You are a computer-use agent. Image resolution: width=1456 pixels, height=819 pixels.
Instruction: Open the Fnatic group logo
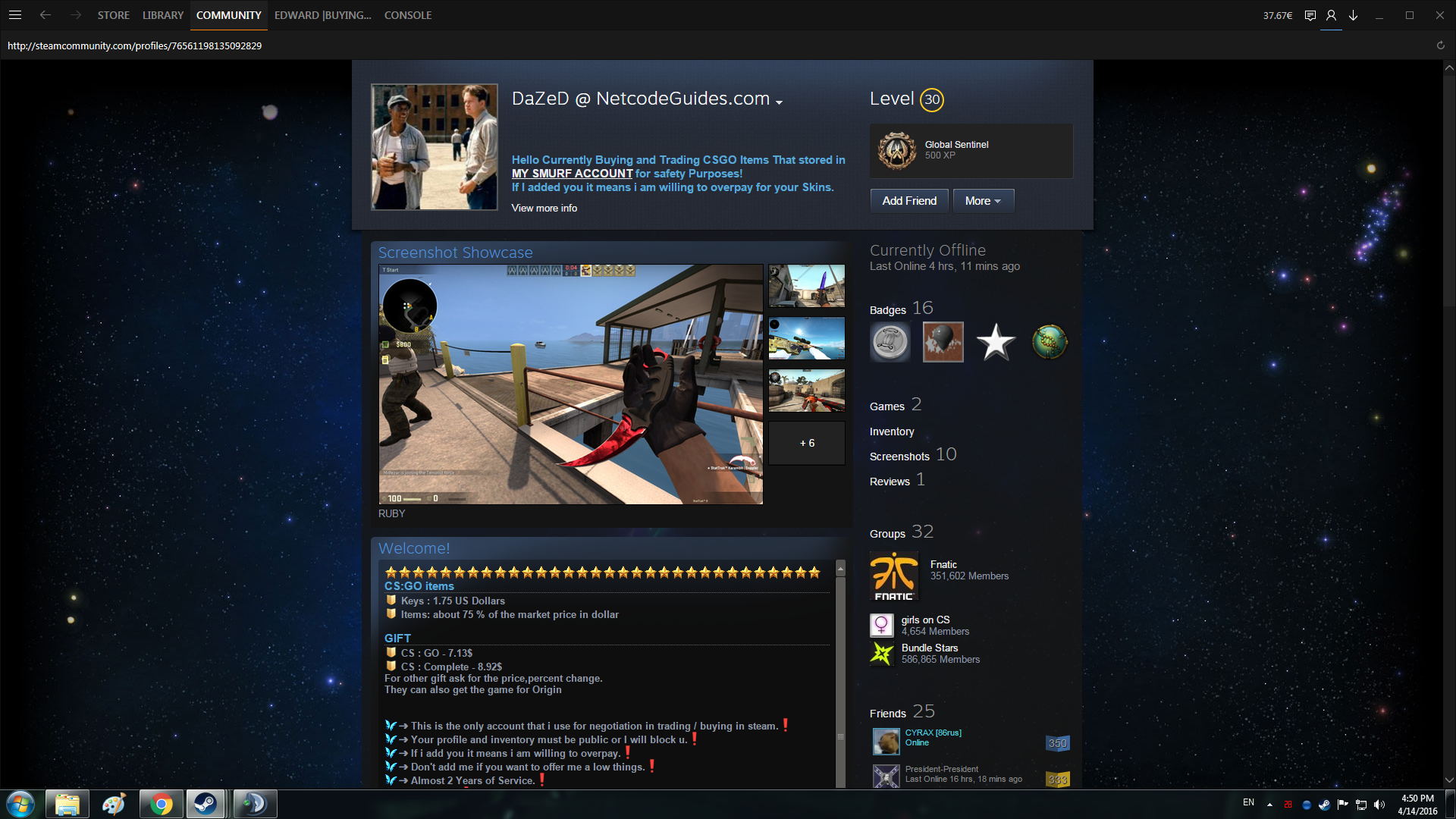click(x=894, y=576)
